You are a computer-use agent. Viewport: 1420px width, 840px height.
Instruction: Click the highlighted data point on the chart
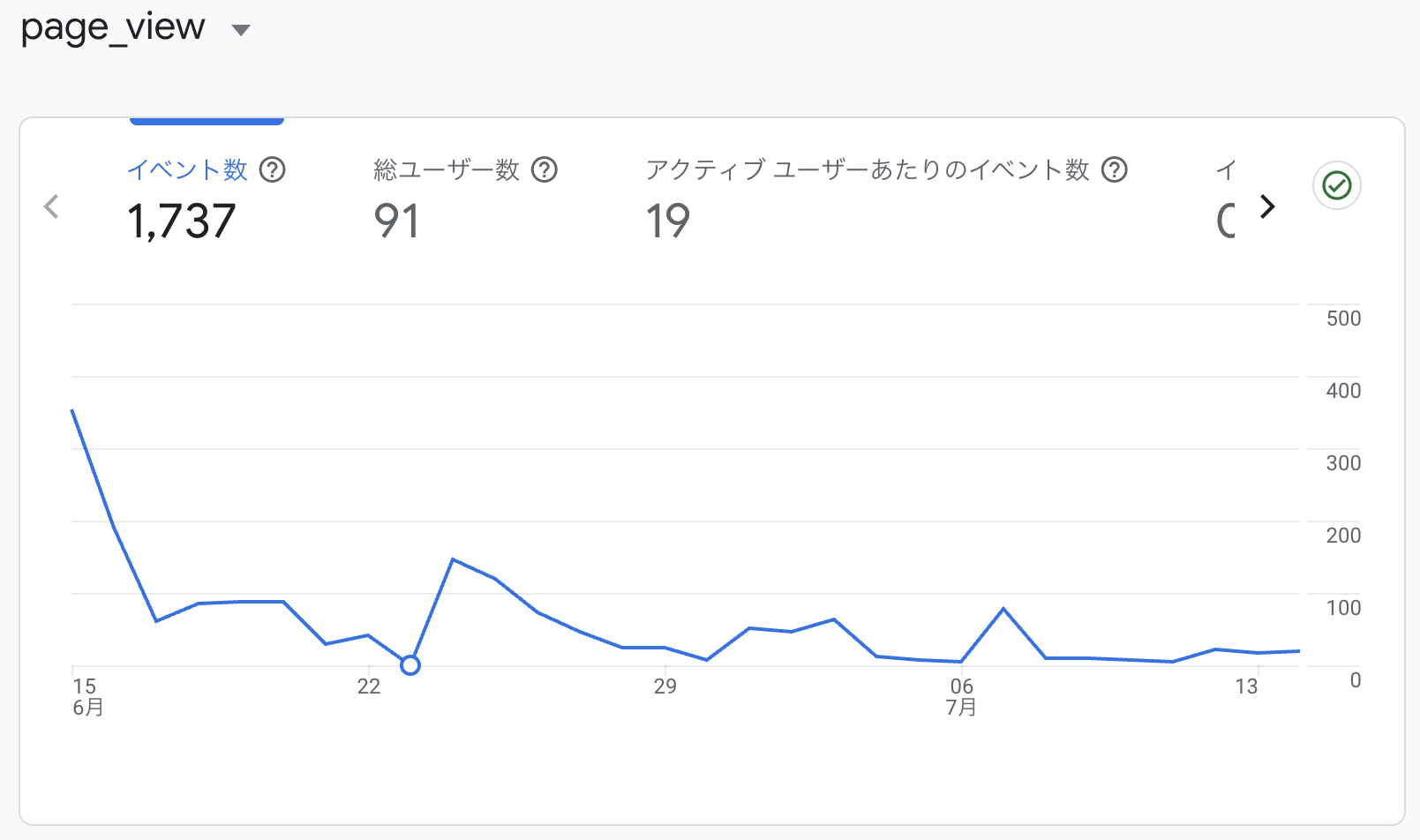[x=410, y=665]
